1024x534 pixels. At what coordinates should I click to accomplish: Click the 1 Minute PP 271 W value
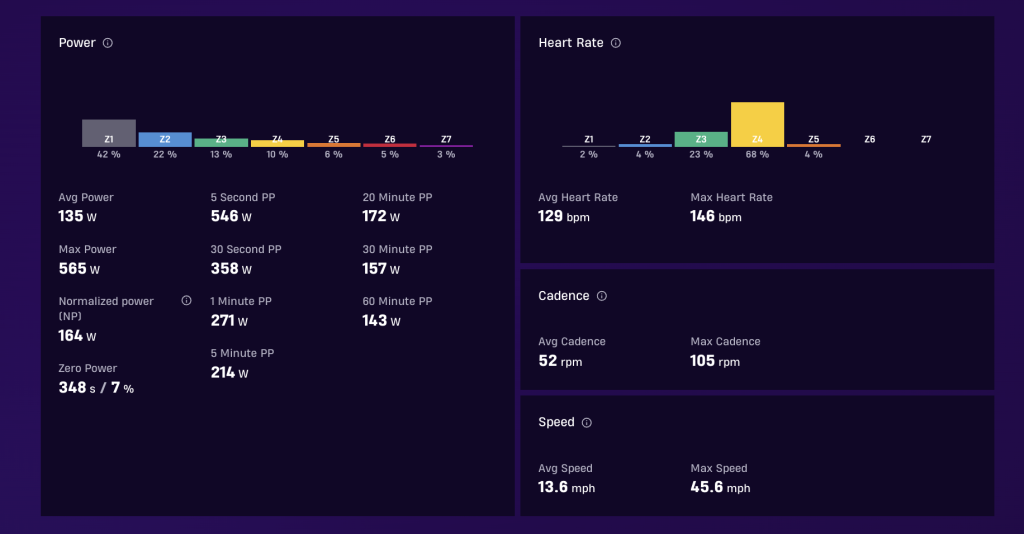[229, 321]
